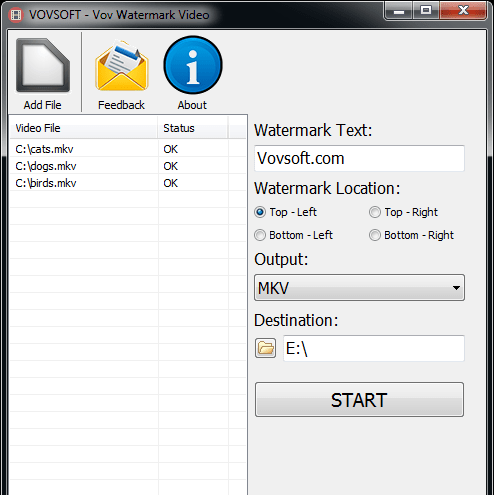
Task: Select C:\birds.mkv in the file list
Action: pos(128,183)
